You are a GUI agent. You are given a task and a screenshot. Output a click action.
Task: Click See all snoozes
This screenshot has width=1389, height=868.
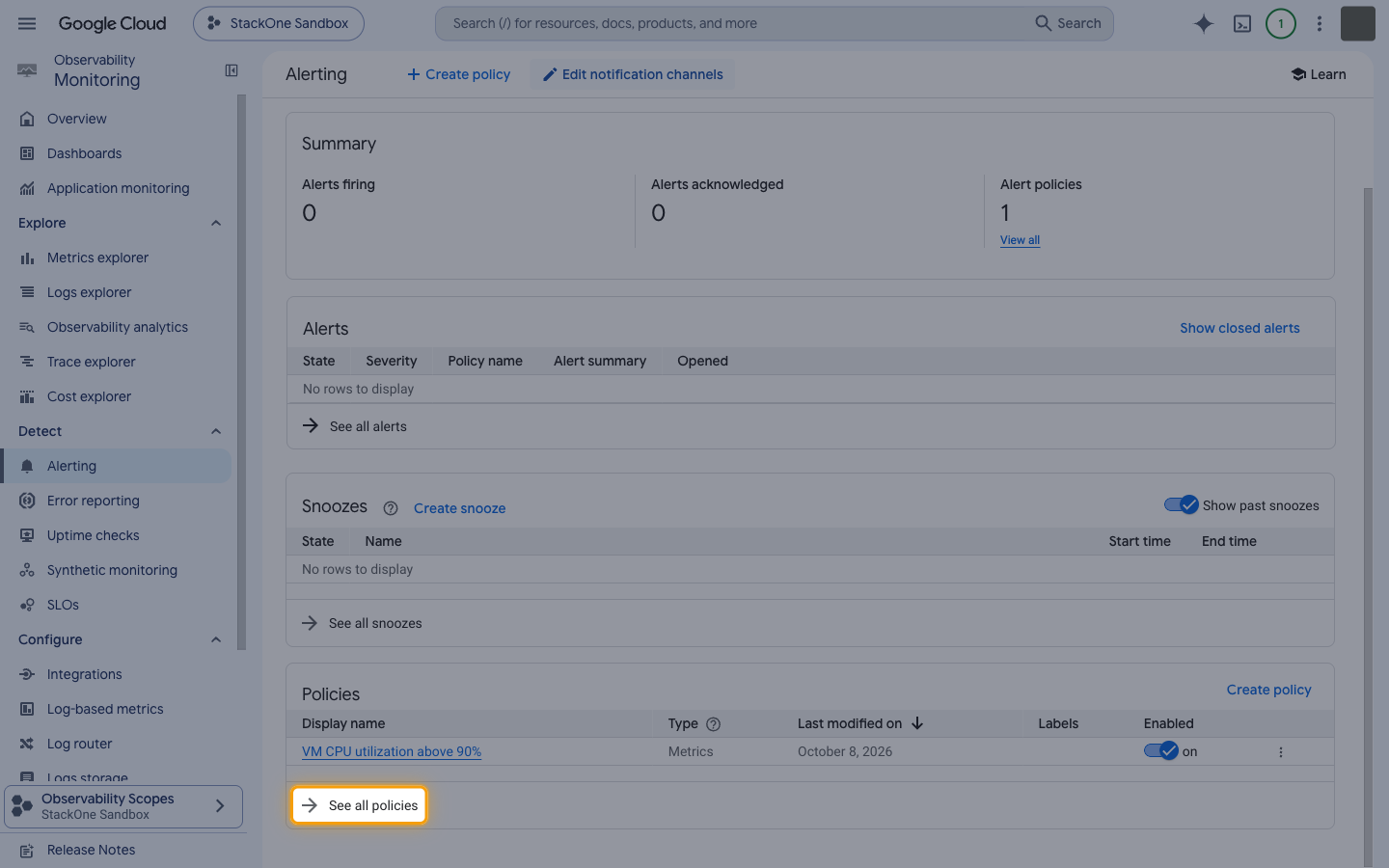(x=362, y=623)
